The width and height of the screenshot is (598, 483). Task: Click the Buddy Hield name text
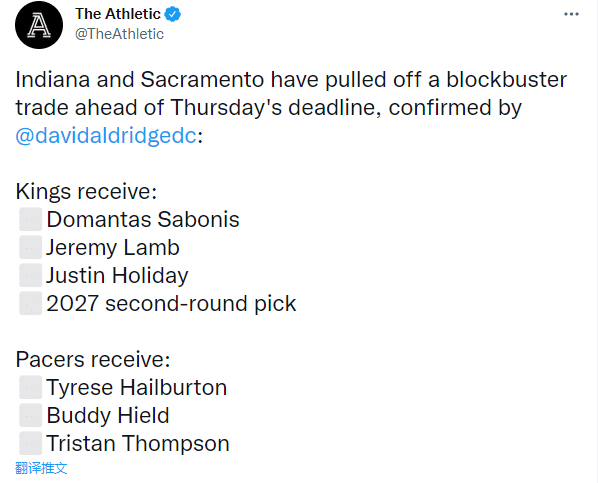coord(108,415)
